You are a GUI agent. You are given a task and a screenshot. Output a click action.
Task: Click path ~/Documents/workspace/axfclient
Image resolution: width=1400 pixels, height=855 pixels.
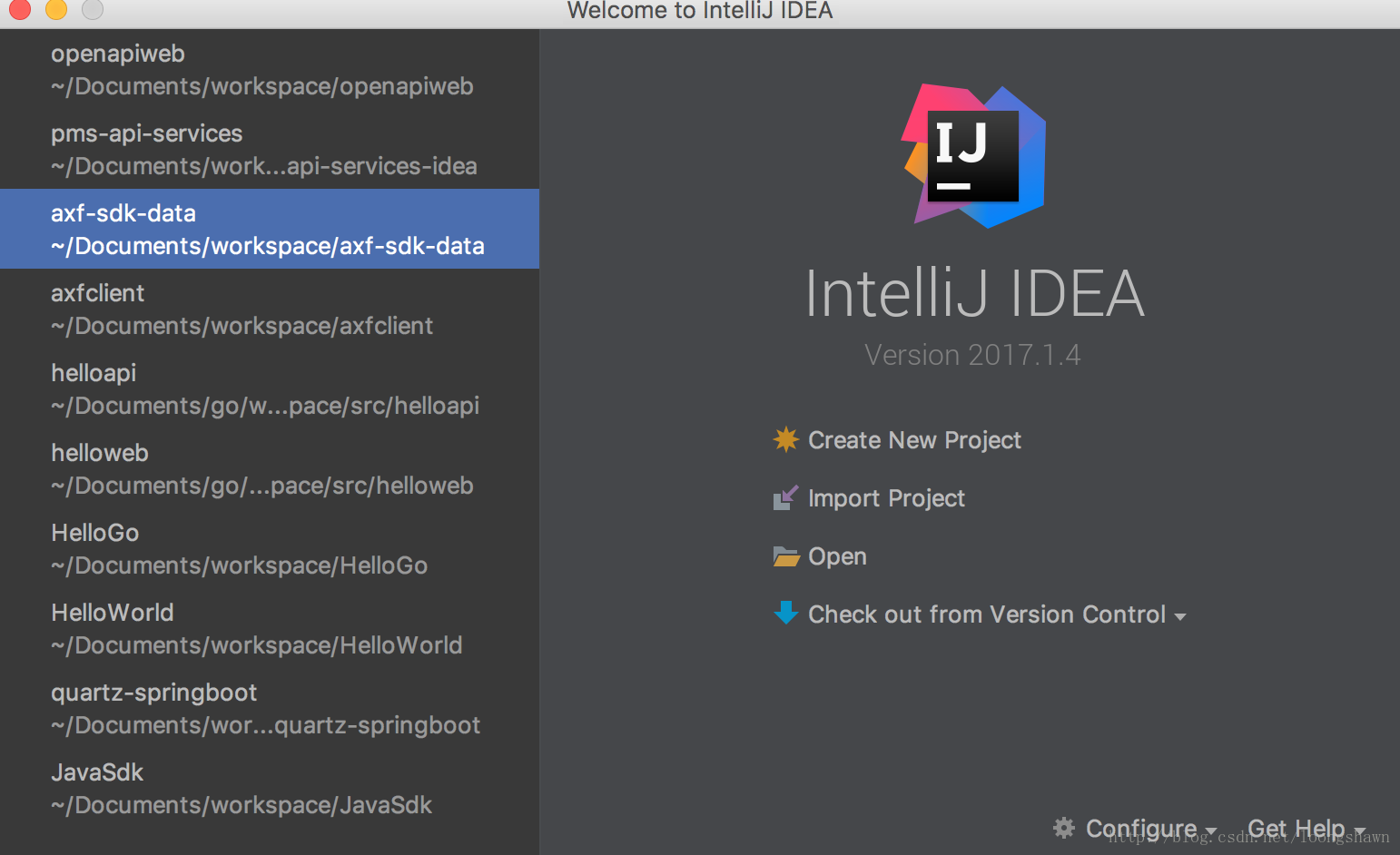pos(242,326)
